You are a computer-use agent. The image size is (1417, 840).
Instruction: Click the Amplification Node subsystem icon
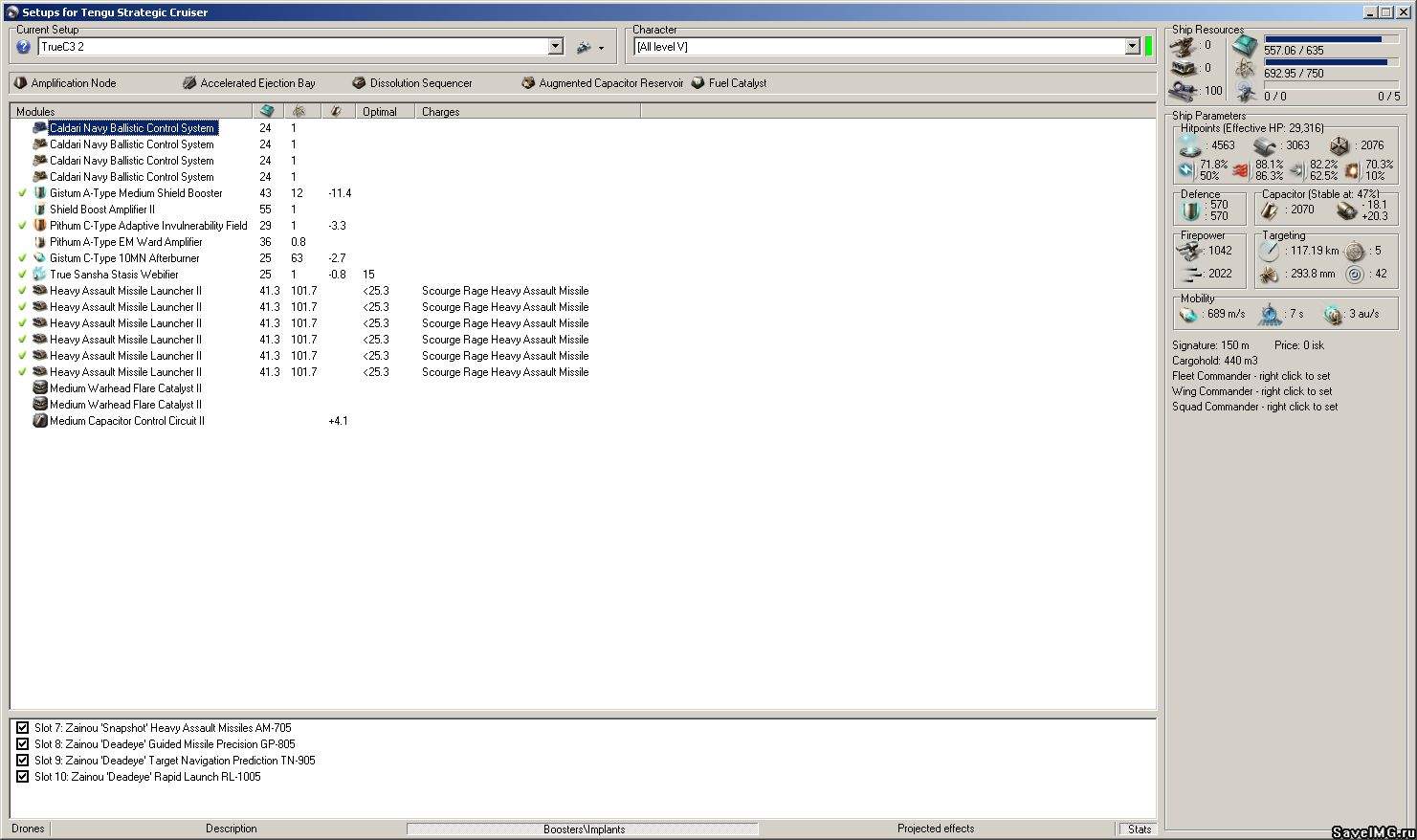click(x=20, y=83)
